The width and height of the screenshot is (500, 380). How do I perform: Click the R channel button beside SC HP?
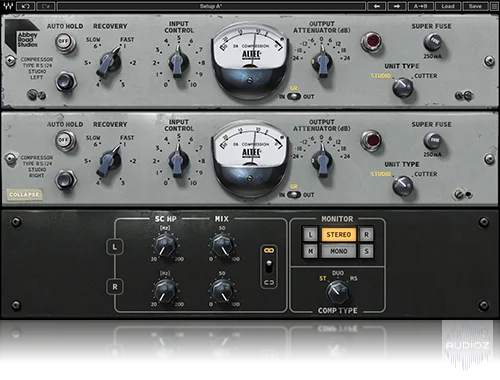115,287
